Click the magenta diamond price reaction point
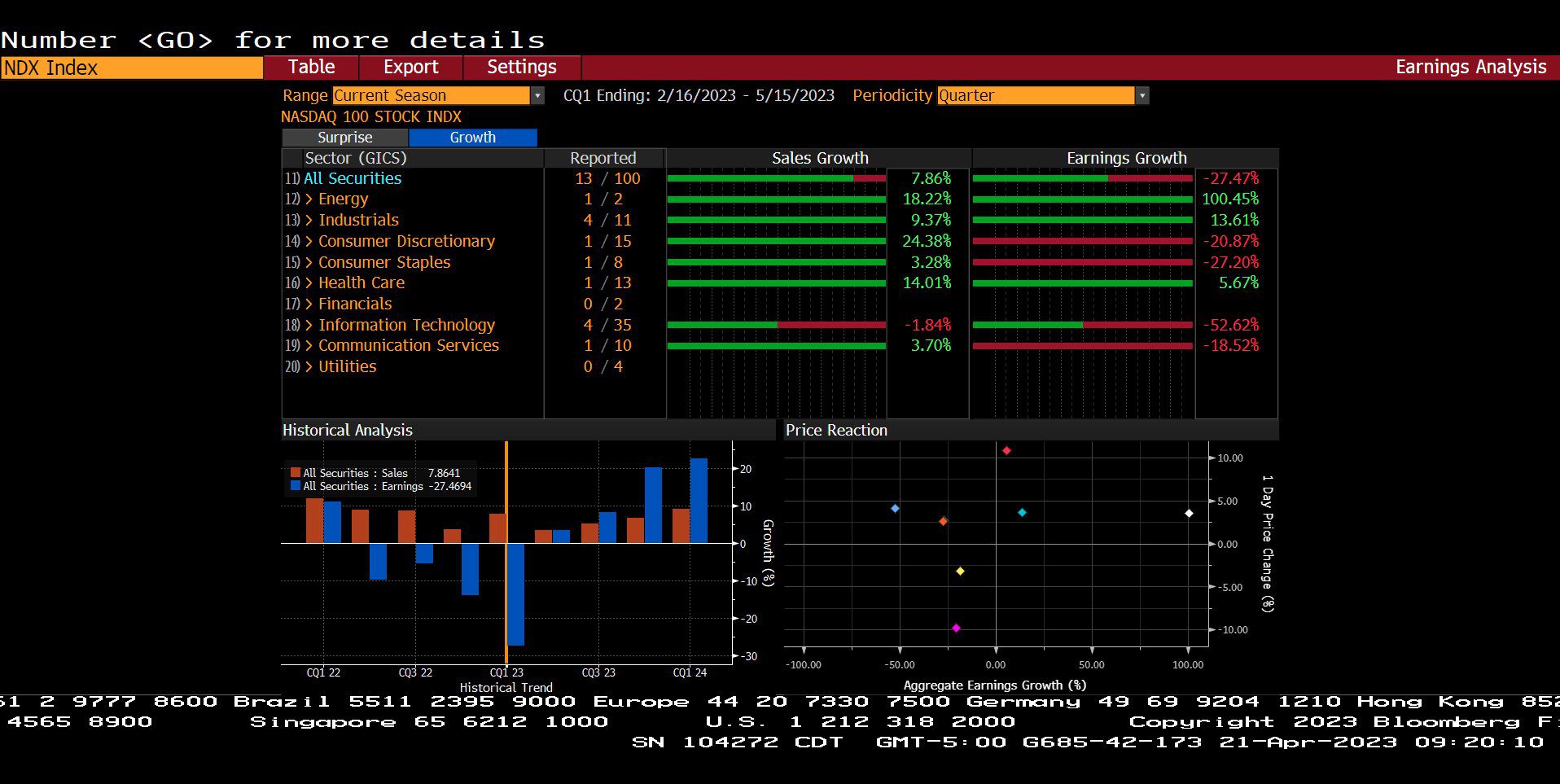Screen dimensions: 1560x784 click(x=956, y=628)
